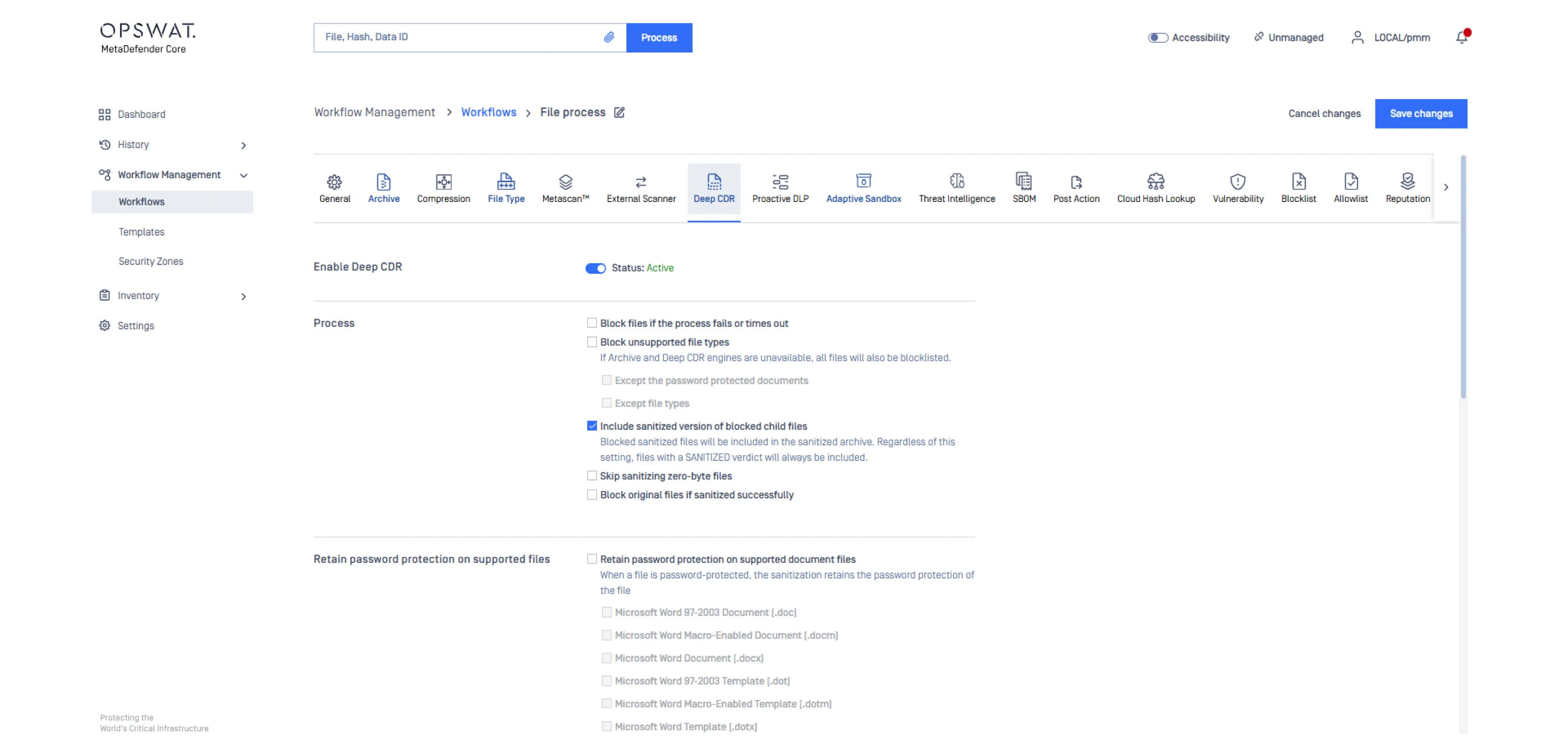Collapse the Workflow Management sidebar section

[243, 175]
